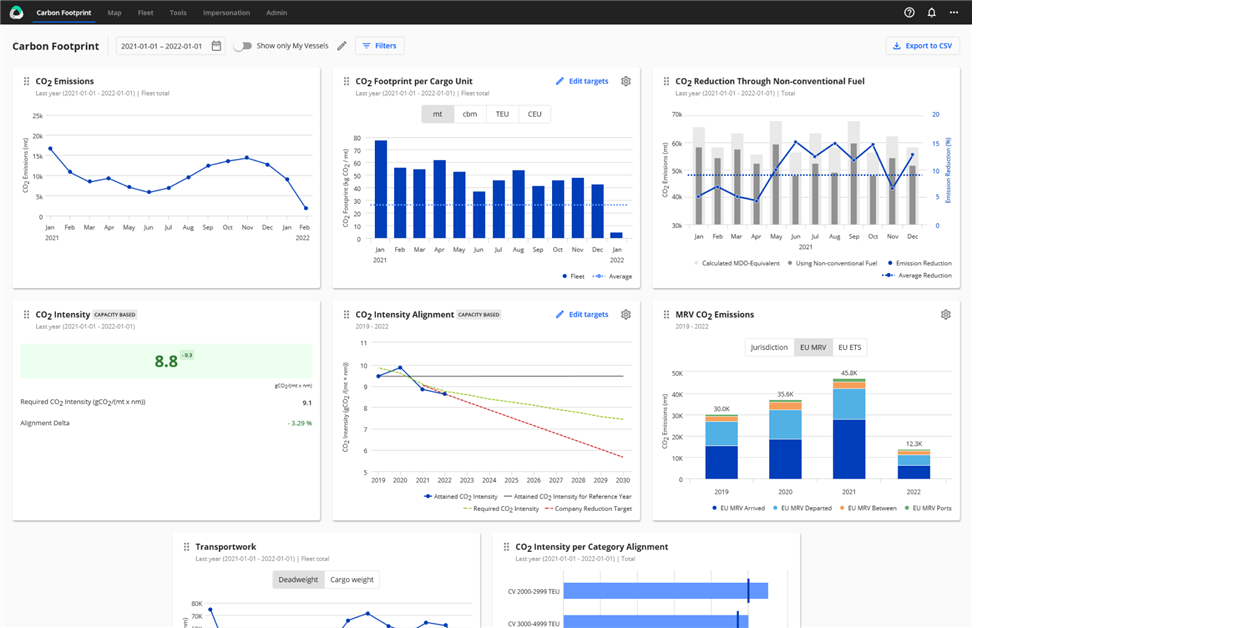
Task: Click the calendar icon in the date field
Action: tap(215, 45)
